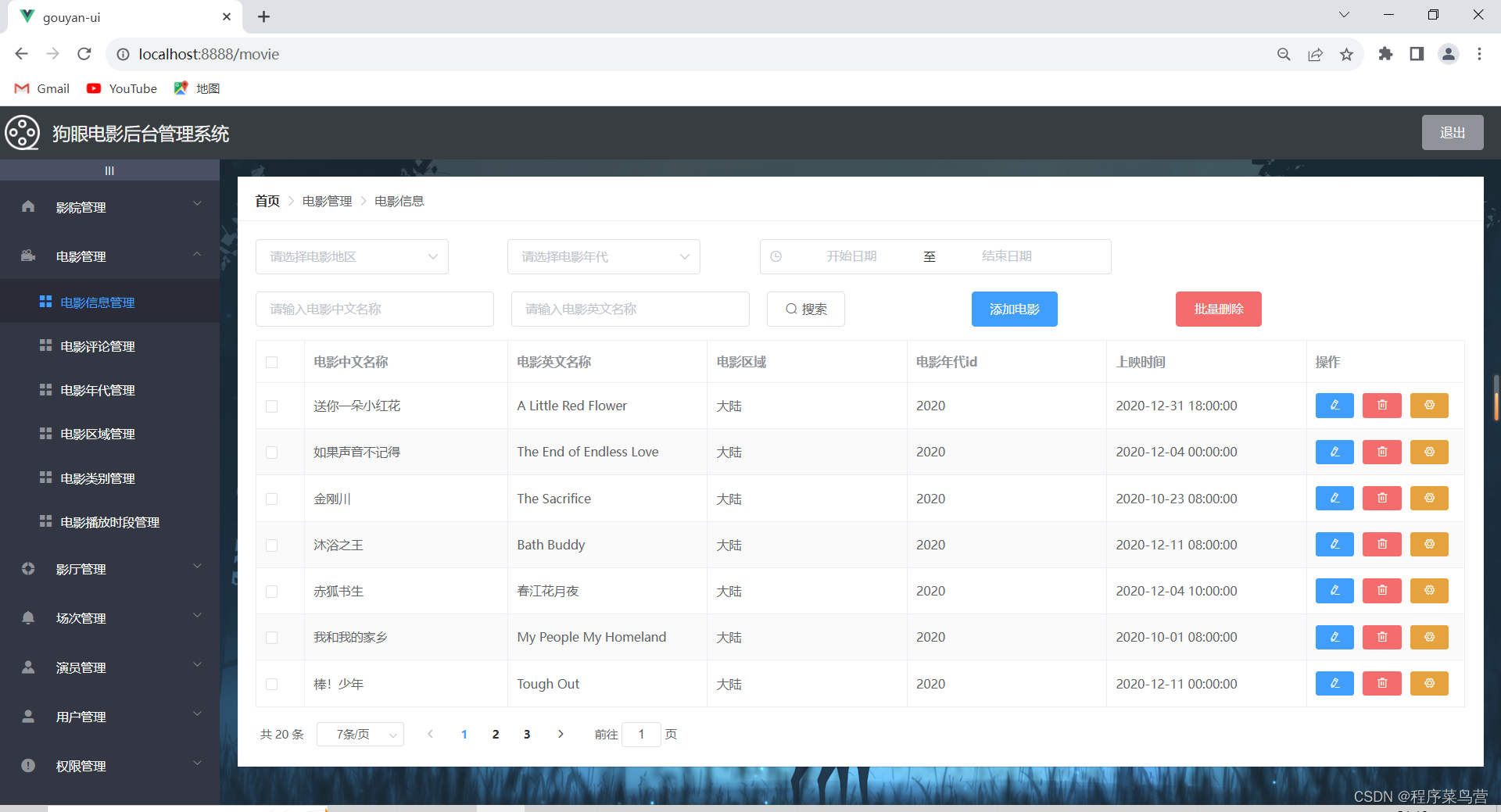Open settings for Bath Buddy row
The width and height of the screenshot is (1501, 812).
pos(1429,545)
